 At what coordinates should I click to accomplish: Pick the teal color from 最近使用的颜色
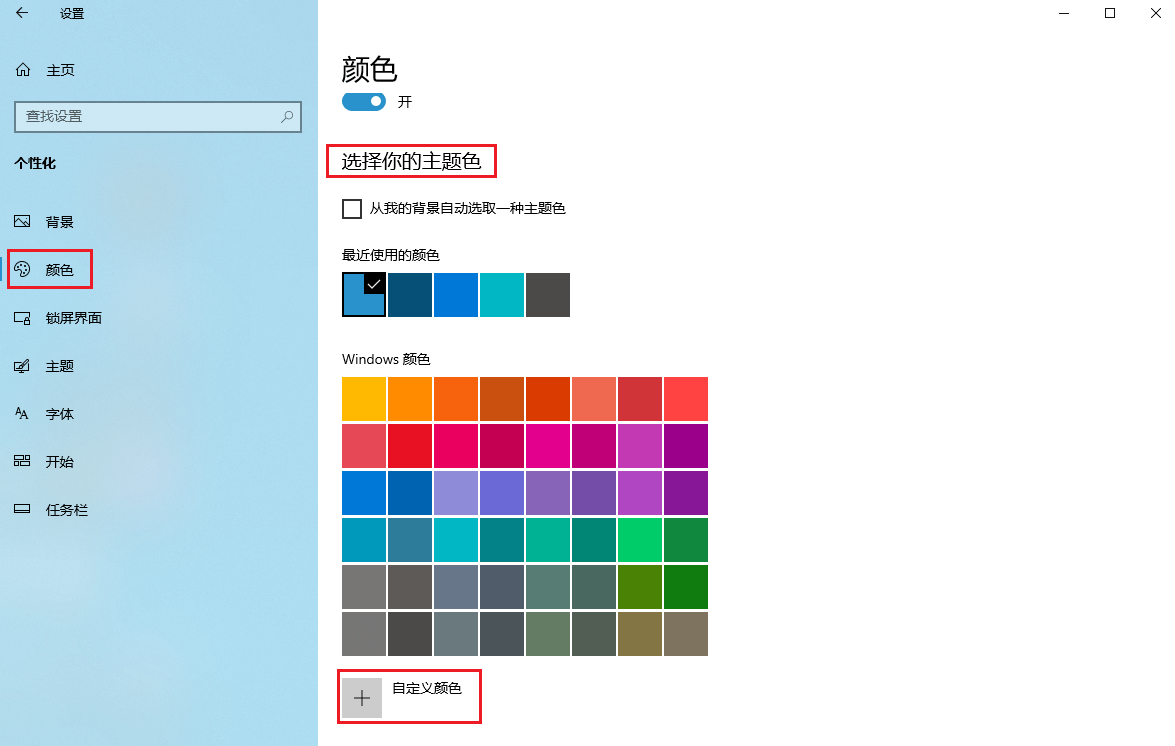tap(501, 295)
